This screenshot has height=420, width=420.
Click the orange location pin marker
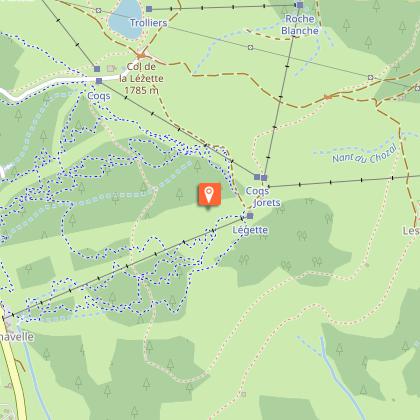209,194
